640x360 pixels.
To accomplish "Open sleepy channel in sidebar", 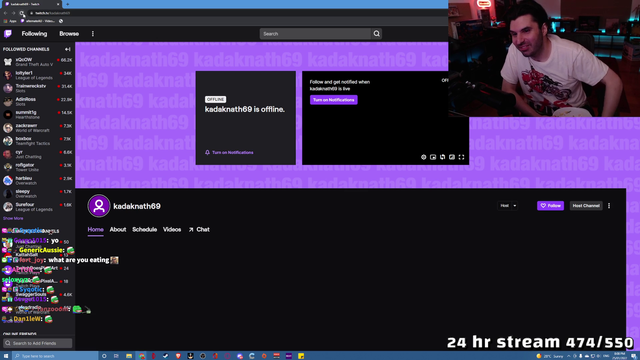I will tap(38, 193).
